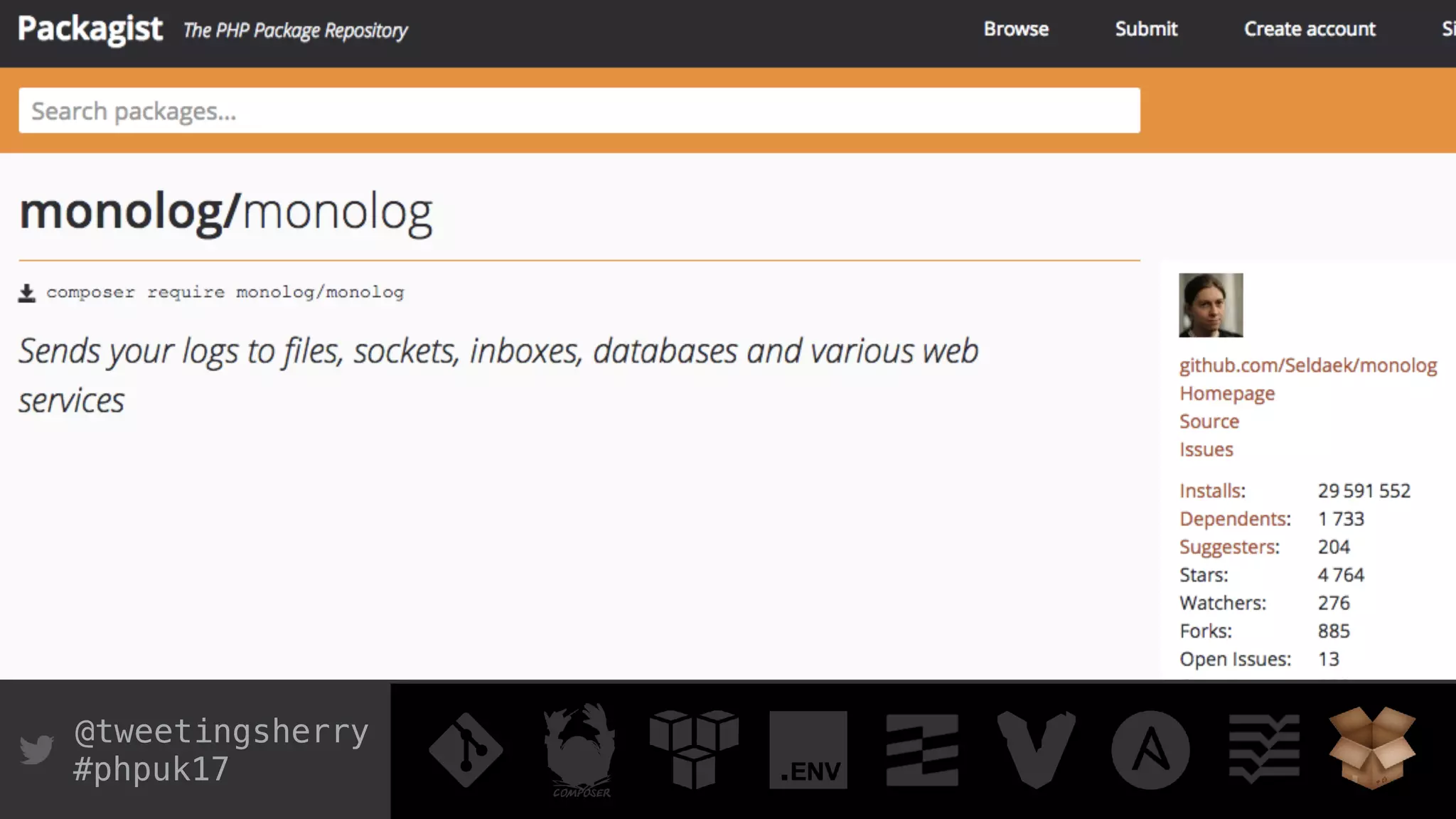The width and height of the screenshot is (1456, 819).
Task: Focus the Search packages input field
Action: (579, 111)
